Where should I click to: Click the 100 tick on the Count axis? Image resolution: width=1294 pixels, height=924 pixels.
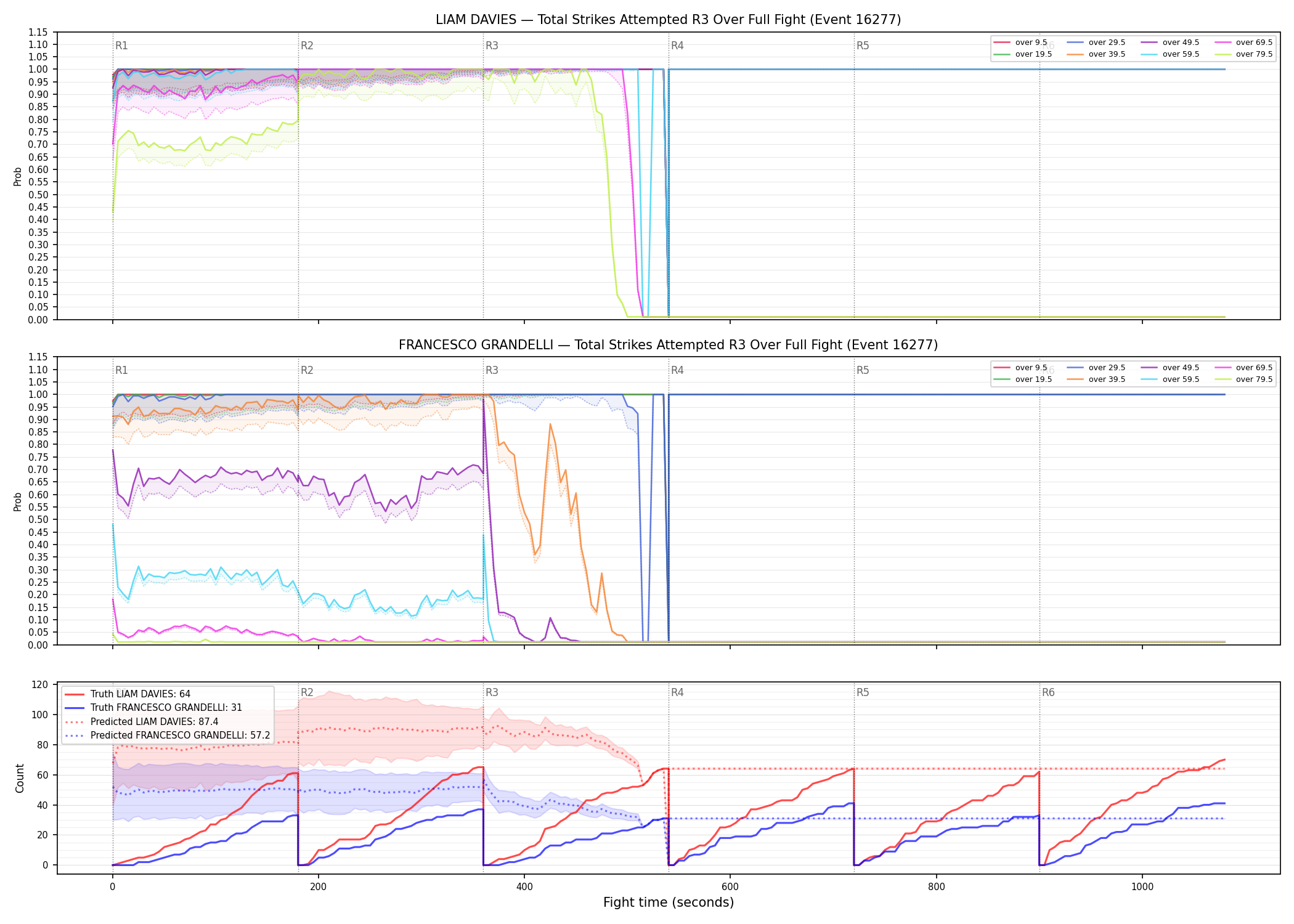click(40, 715)
